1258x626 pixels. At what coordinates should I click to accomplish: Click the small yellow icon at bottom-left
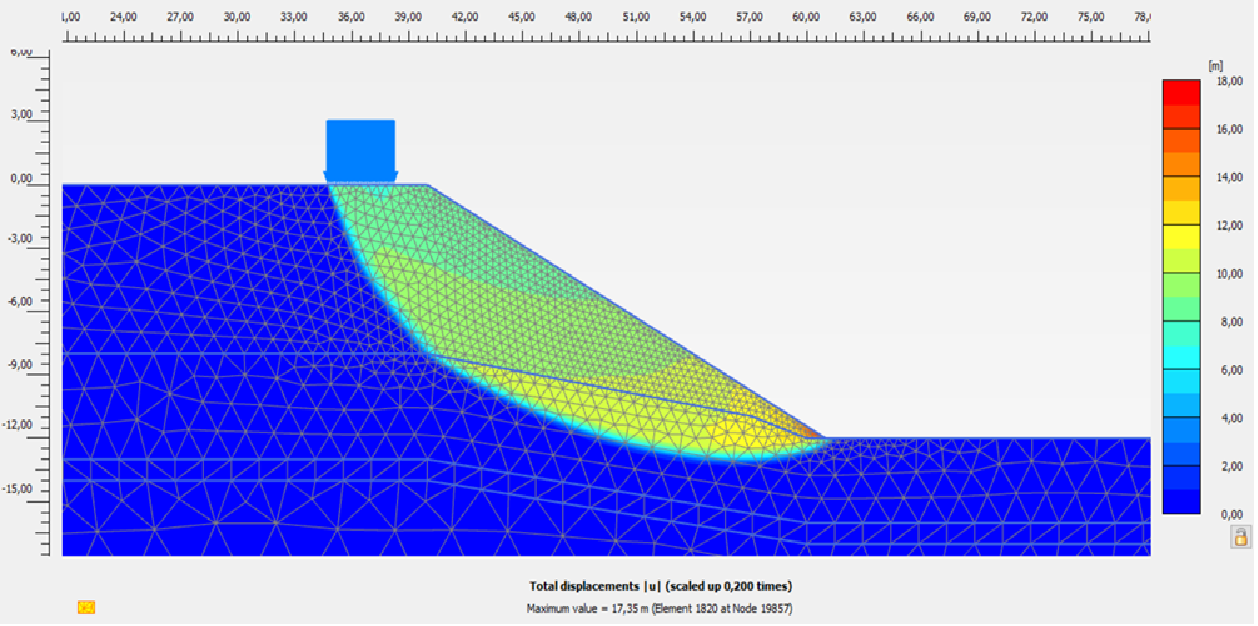pos(87,606)
